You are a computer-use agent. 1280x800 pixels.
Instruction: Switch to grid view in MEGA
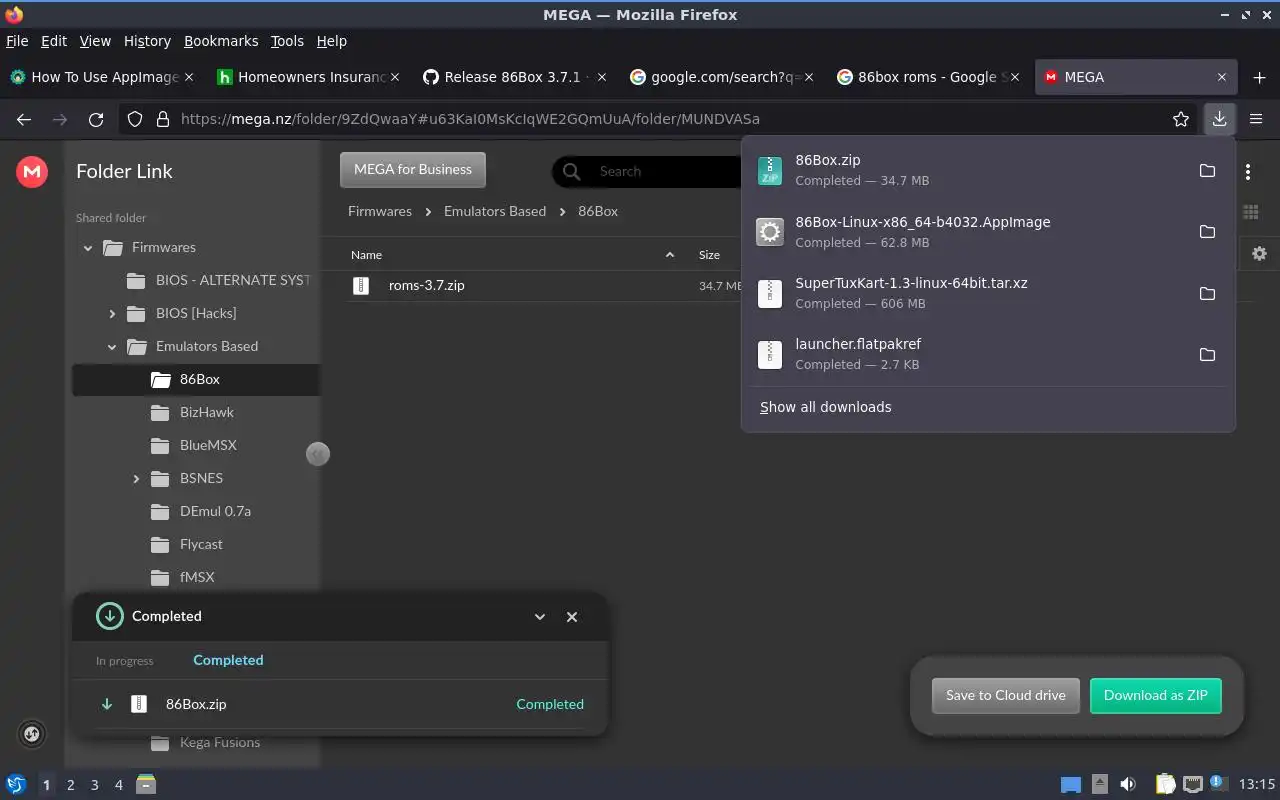(x=1251, y=212)
